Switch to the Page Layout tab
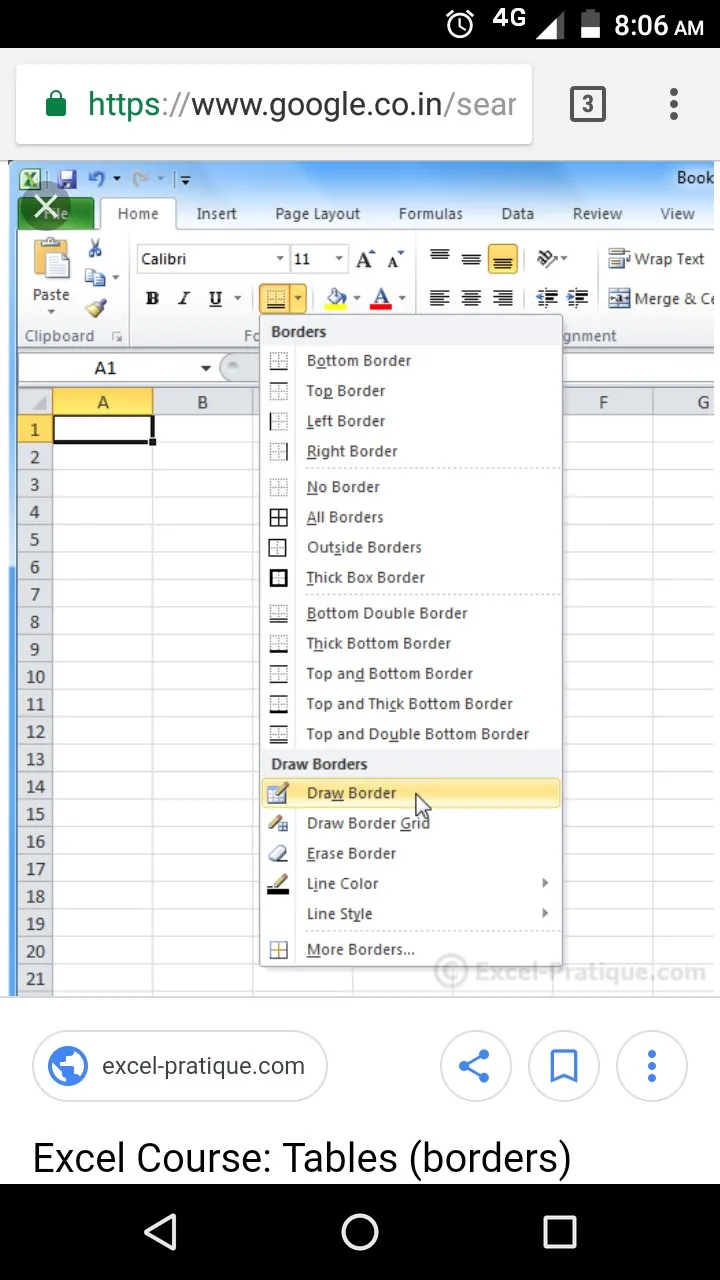Viewport: 720px width, 1280px height. point(317,213)
